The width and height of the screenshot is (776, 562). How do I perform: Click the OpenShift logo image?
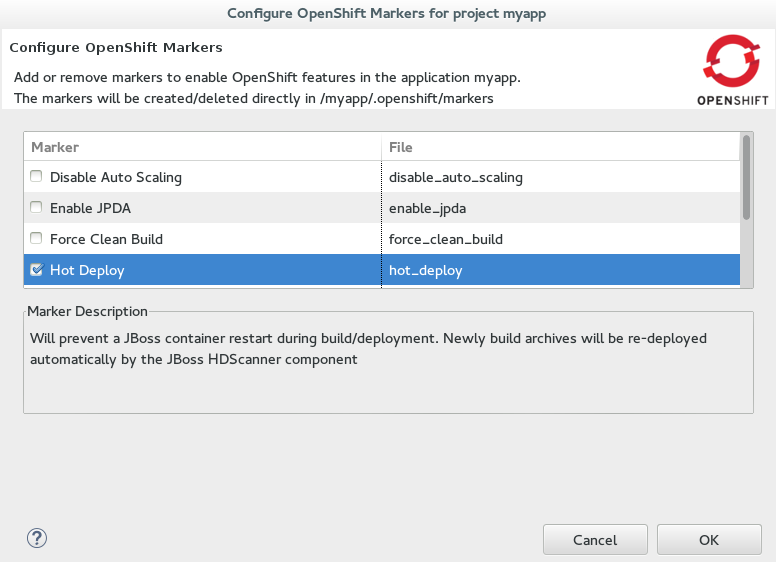click(x=732, y=70)
